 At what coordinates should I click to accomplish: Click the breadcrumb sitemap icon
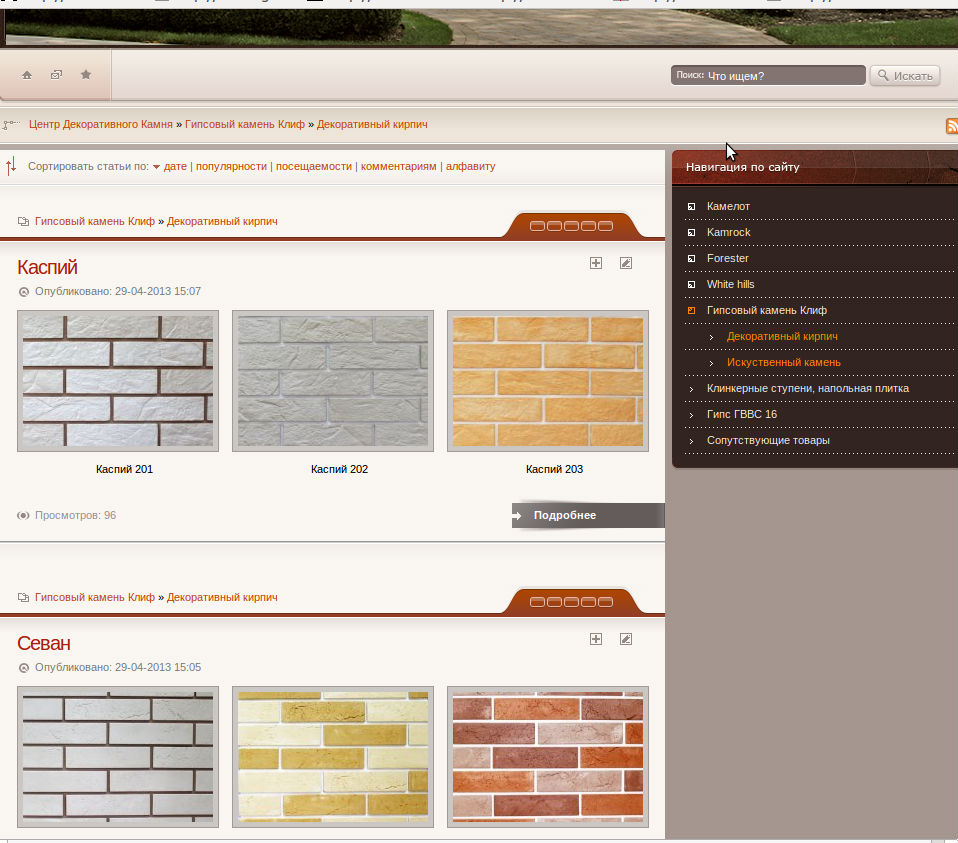tap(10, 125)
